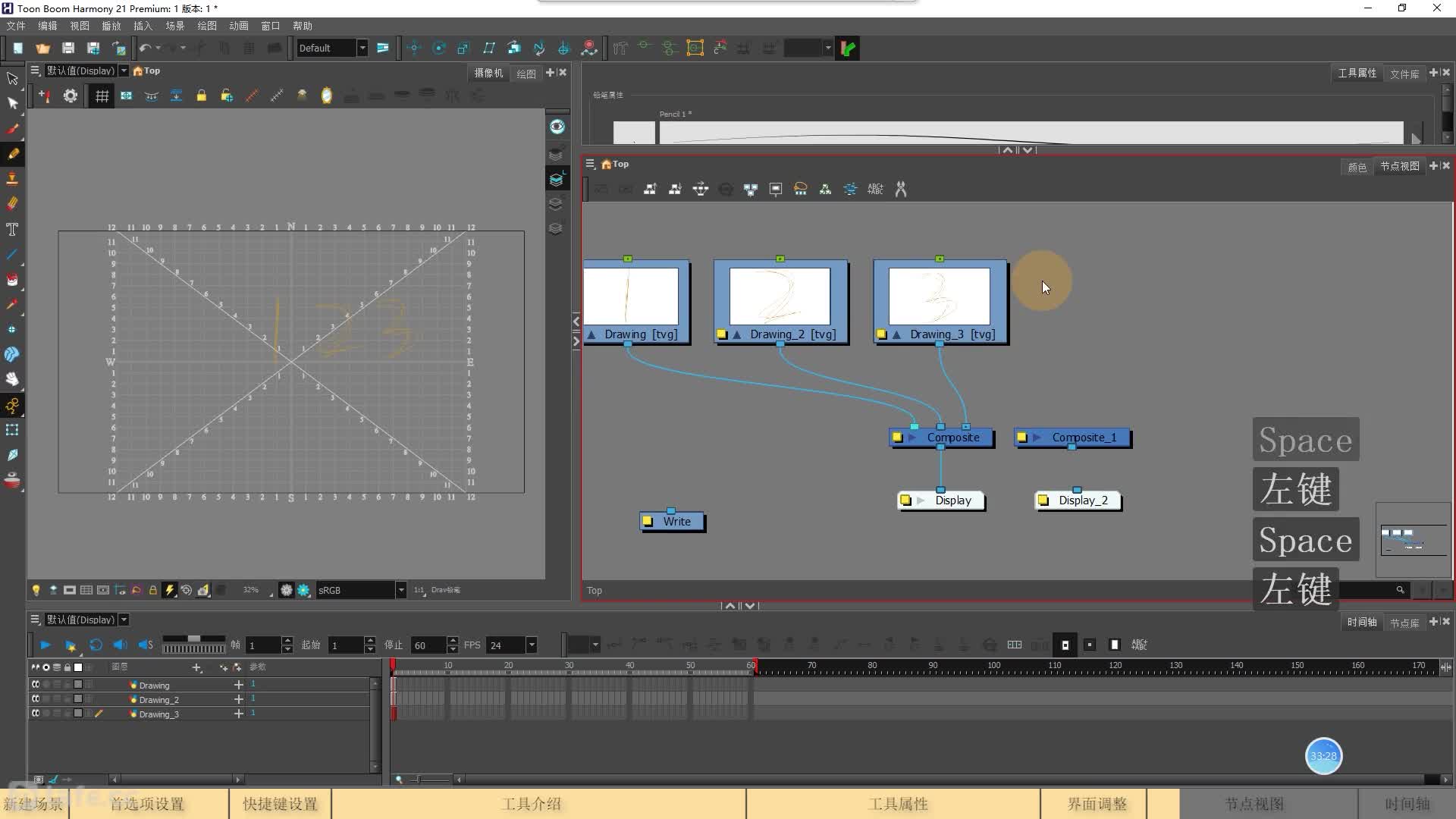Select the arrow Select tool at top left
This screenshot has height=819, width=1456.
point(12,78)
